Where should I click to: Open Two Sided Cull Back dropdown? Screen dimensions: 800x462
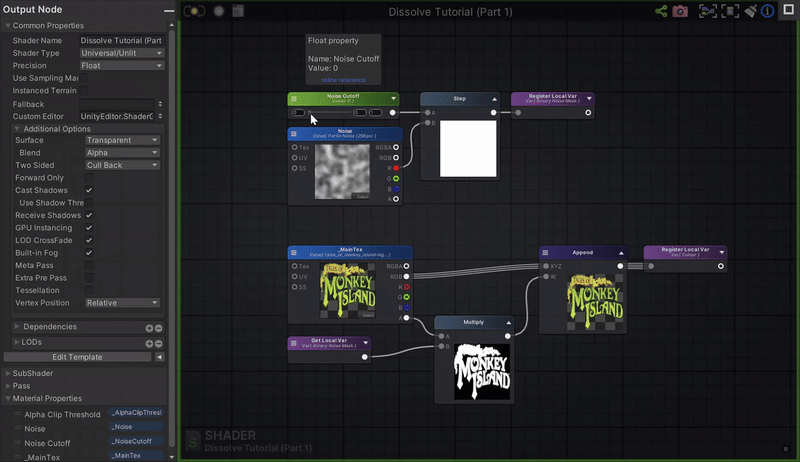point(122,165)
